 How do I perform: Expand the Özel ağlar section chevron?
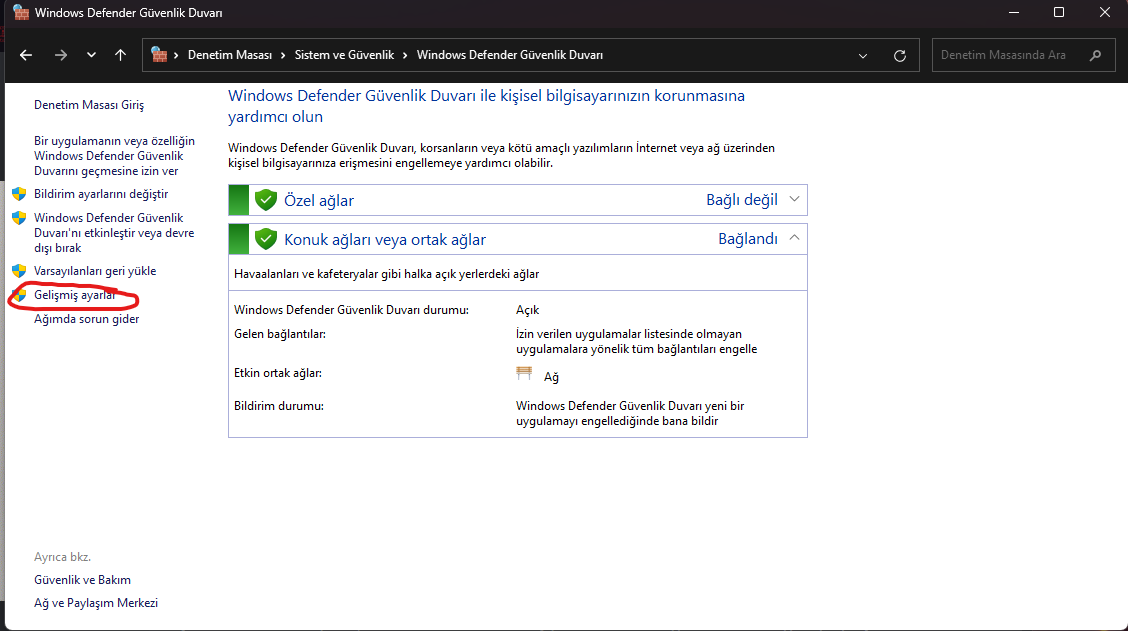[794, 199]
